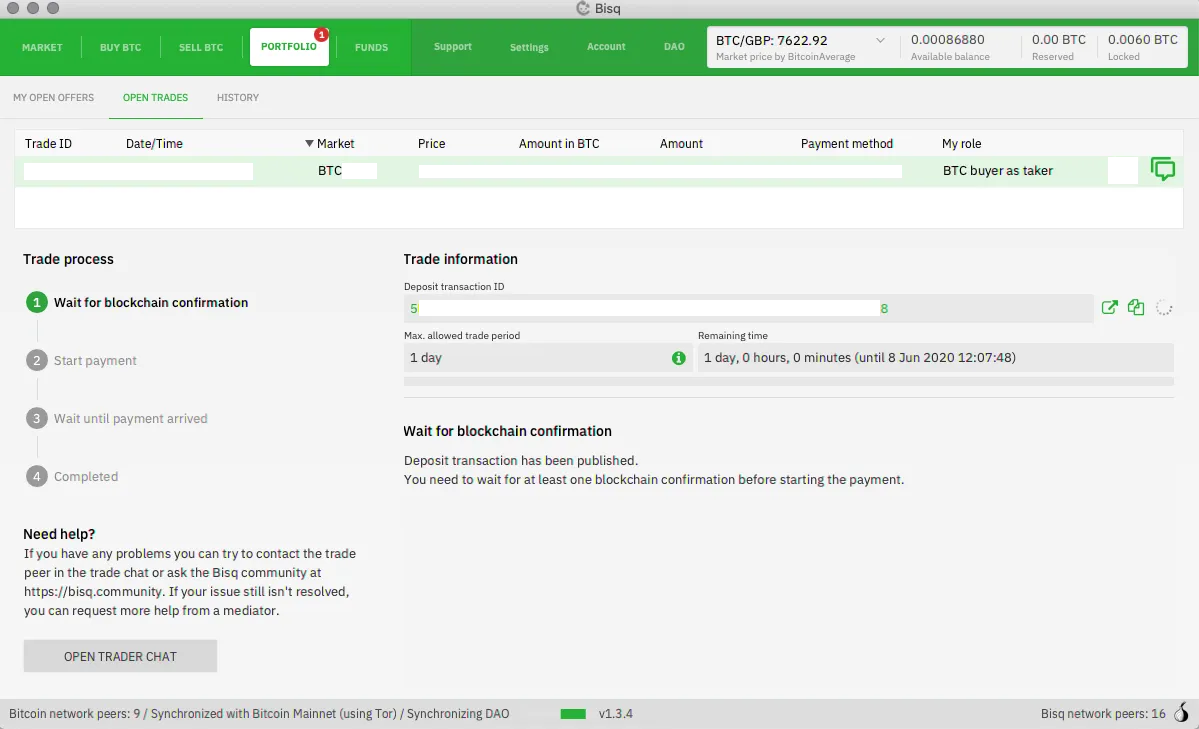Image resolution: width=1199 pixels, height=729 pixels.
Task: Switch to My Open Offers tab
Action: [54, 98]
